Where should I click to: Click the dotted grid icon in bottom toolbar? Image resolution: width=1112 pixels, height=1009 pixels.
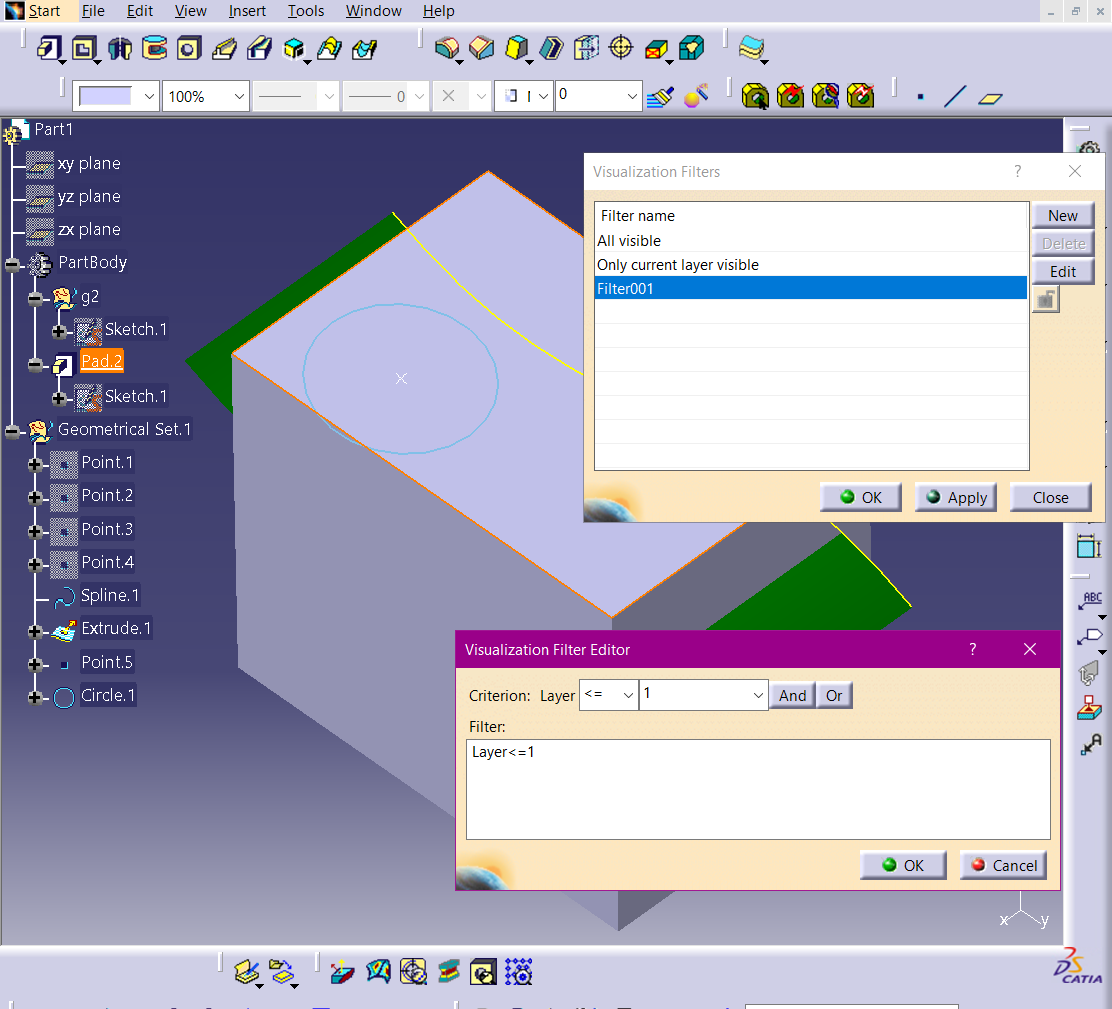click(518, 971)
